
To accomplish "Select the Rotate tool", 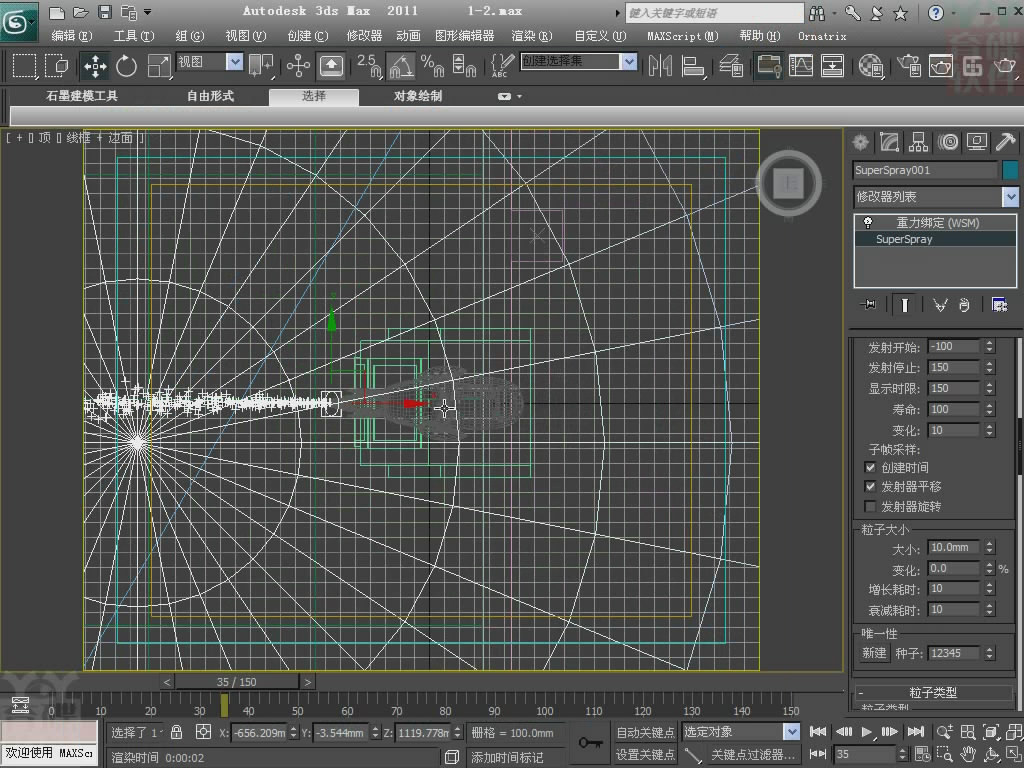I will tap(126, 66).
